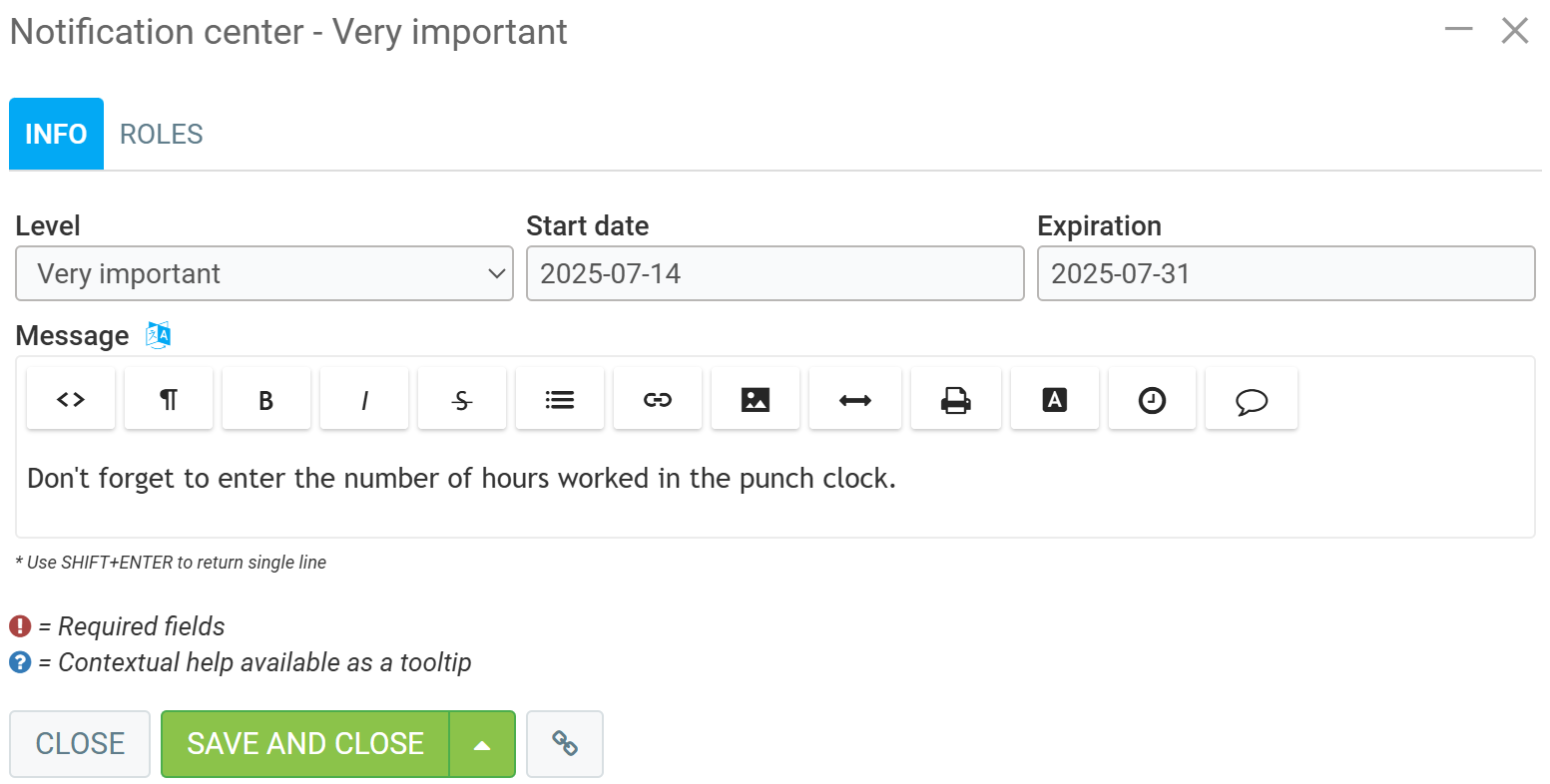This screenshot has height=784, width=1550.
Task: Insert a hyperlink in the message
Action: click(x=658, y=400)
